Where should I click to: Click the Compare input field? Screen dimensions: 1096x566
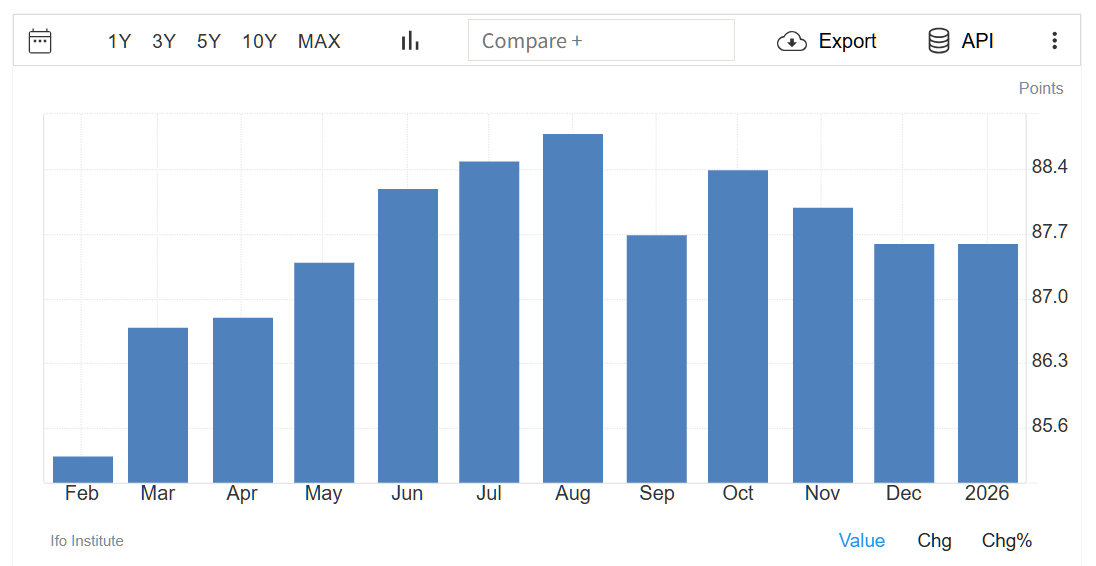(601, 41)
